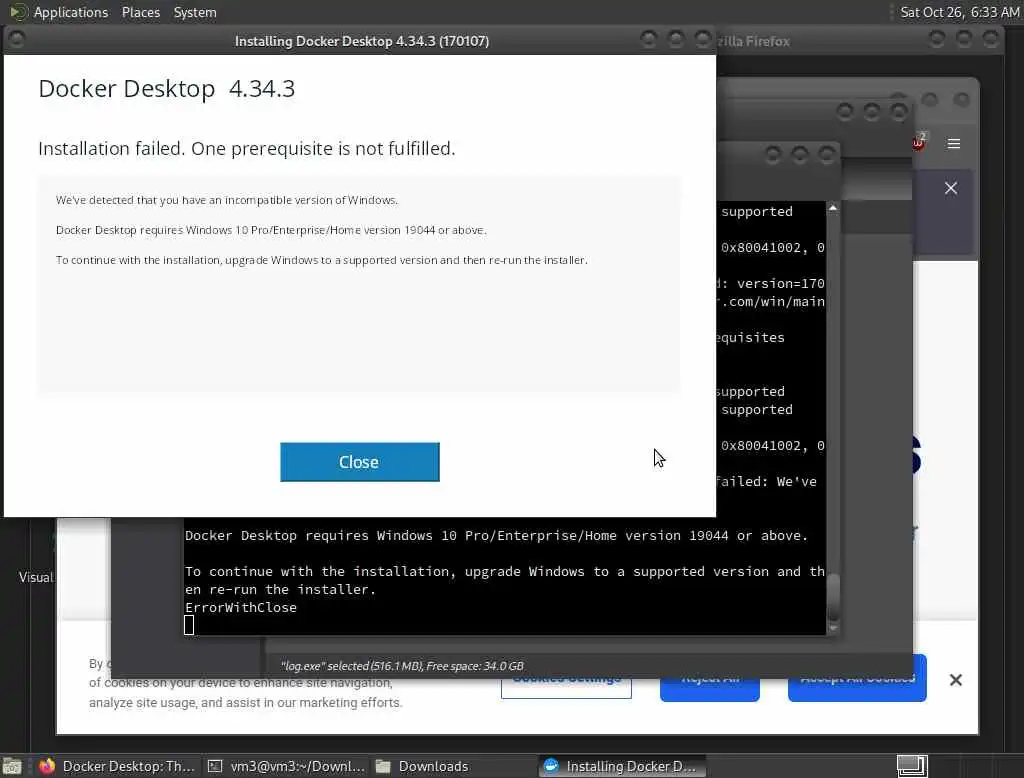
Task: Click the clock showing Sat Oct 26
Action: [959, 12]
